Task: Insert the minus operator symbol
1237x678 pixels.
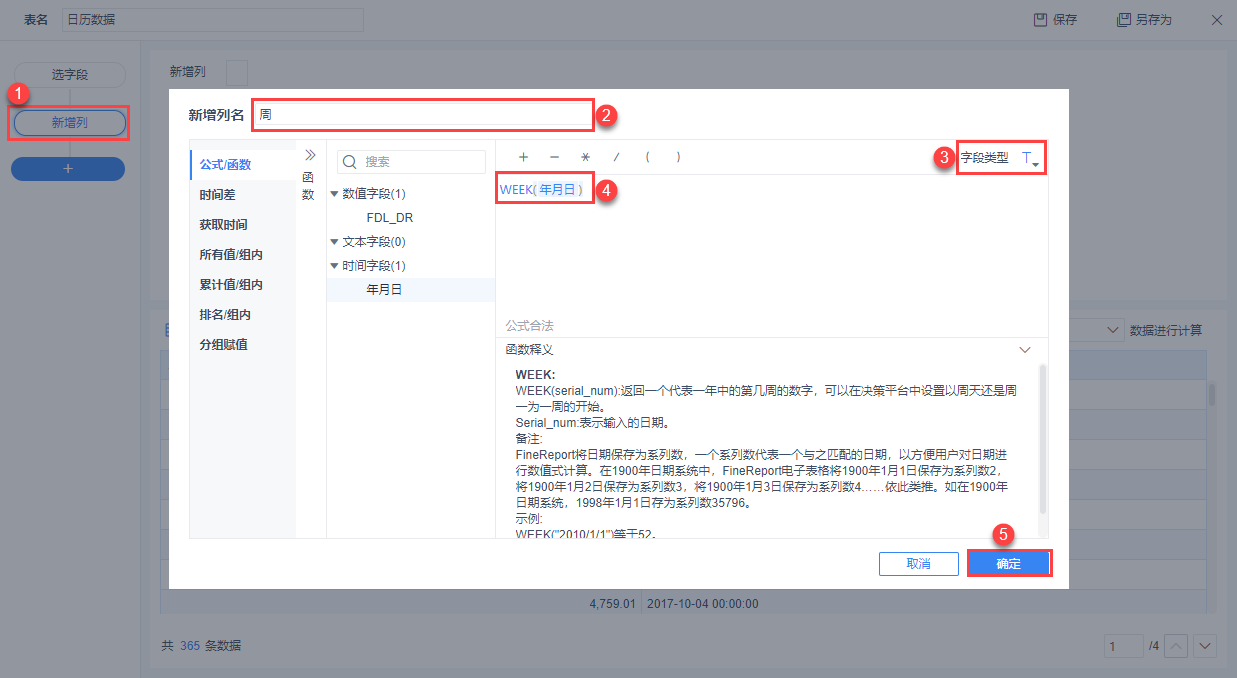Action: tap(554, 157)
